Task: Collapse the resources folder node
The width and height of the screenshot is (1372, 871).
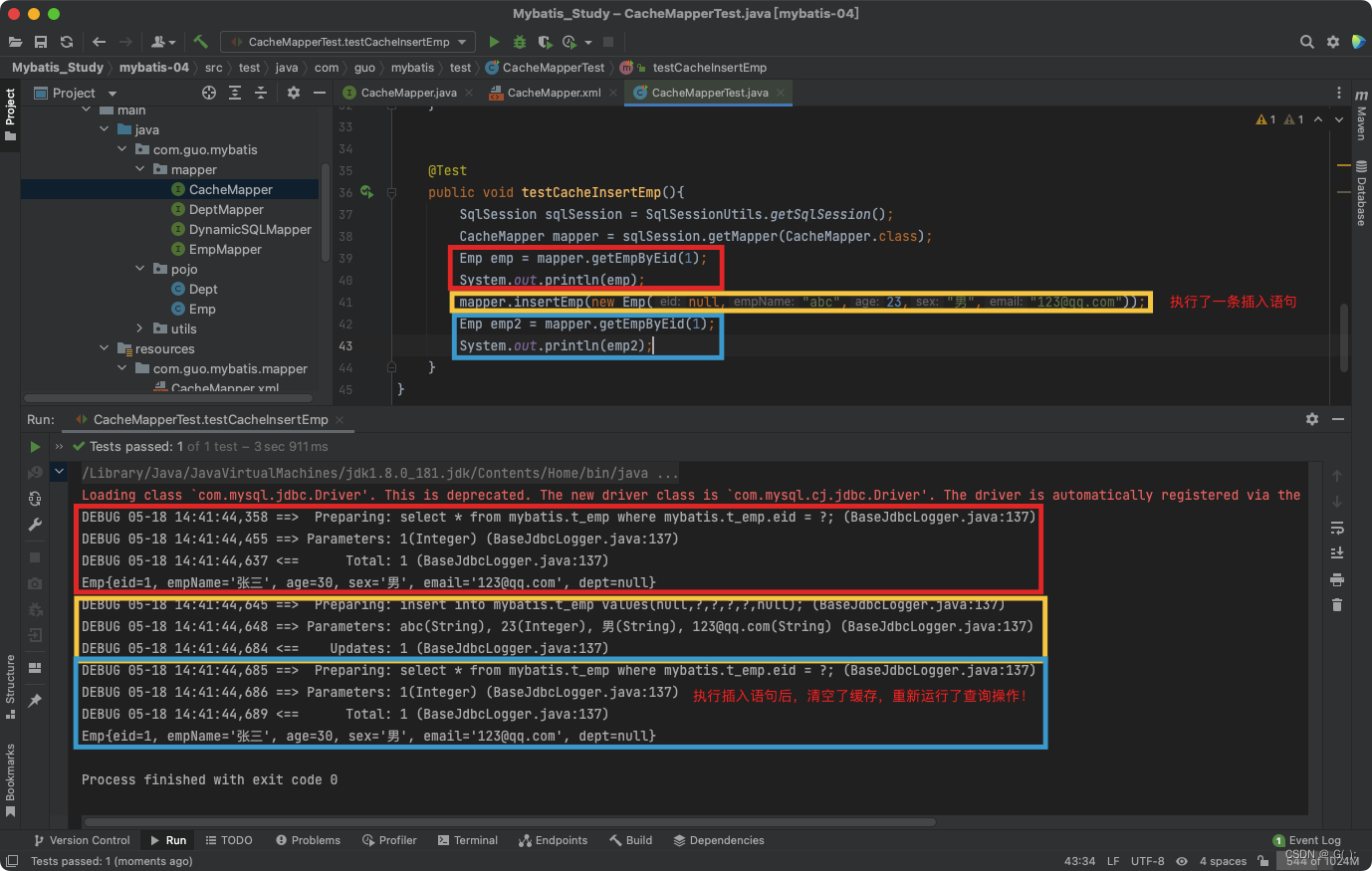Action: click(x=105, y=348)
